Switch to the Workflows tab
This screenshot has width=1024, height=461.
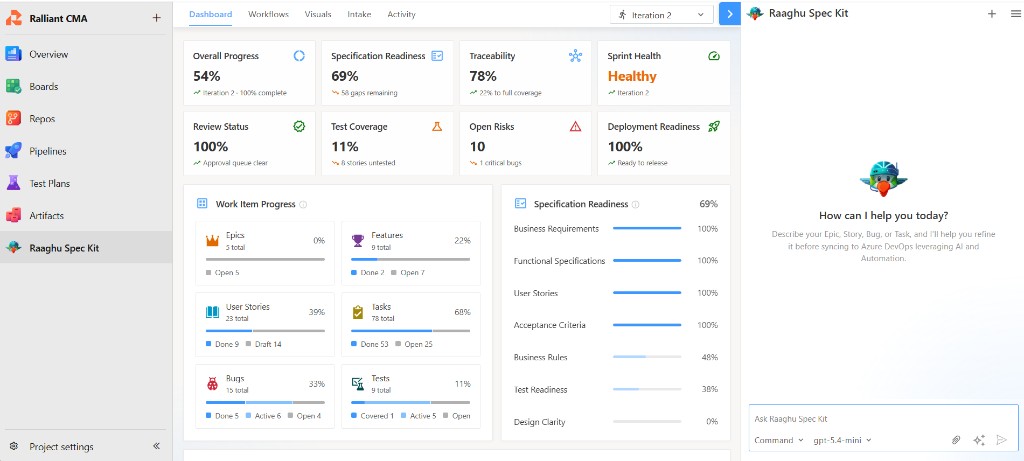(268, 14)
